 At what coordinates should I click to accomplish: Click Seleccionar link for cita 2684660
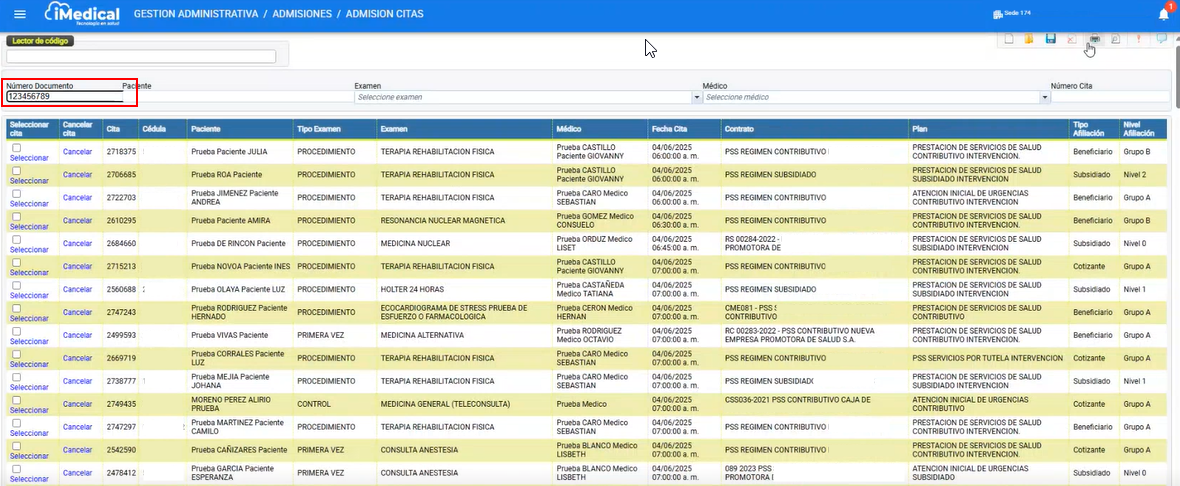click(29, 250)
